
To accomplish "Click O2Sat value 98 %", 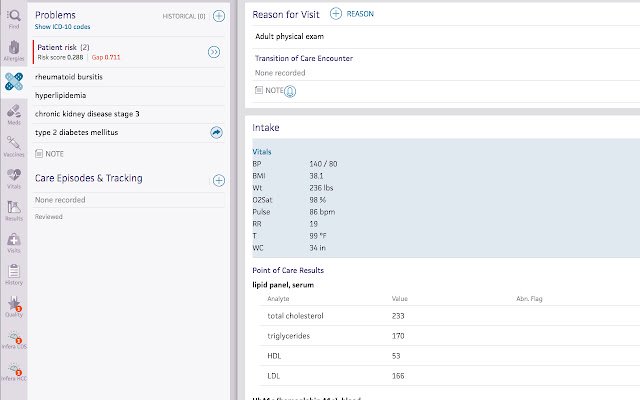I will pyautogui.click(x=318, y=200).
